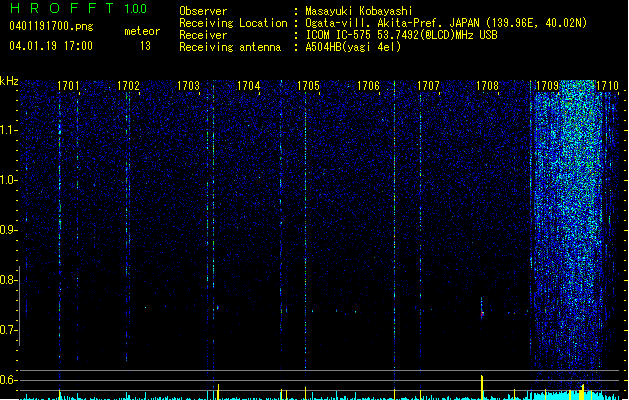Click the 0.7 kHz axis value

[8, 330]
